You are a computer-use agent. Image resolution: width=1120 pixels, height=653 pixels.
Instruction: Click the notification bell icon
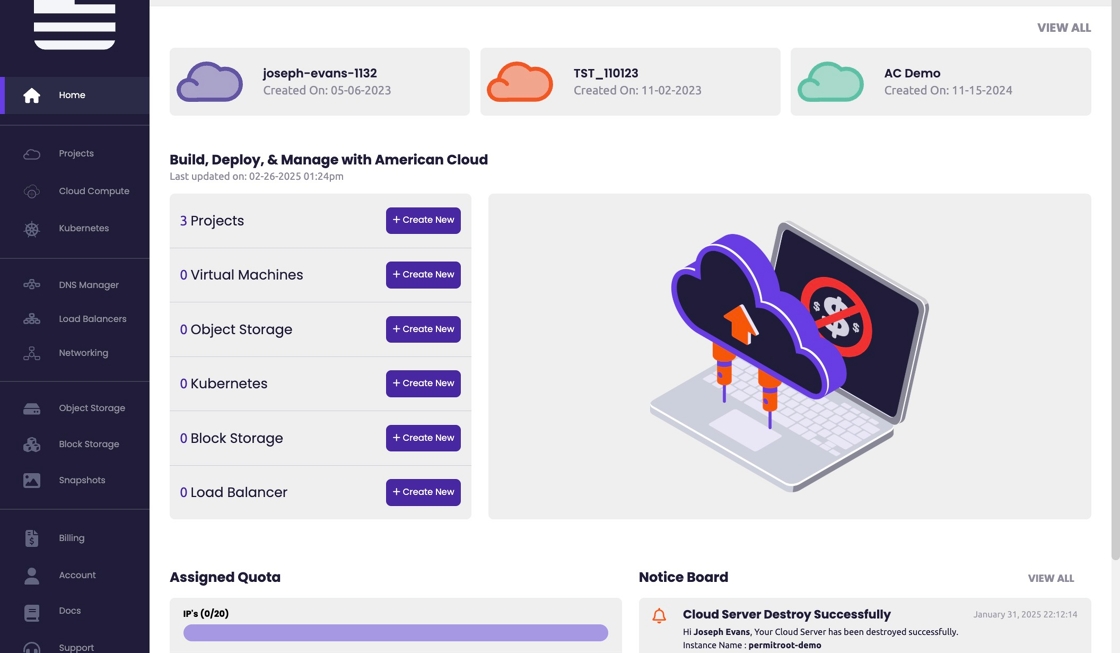659,616
